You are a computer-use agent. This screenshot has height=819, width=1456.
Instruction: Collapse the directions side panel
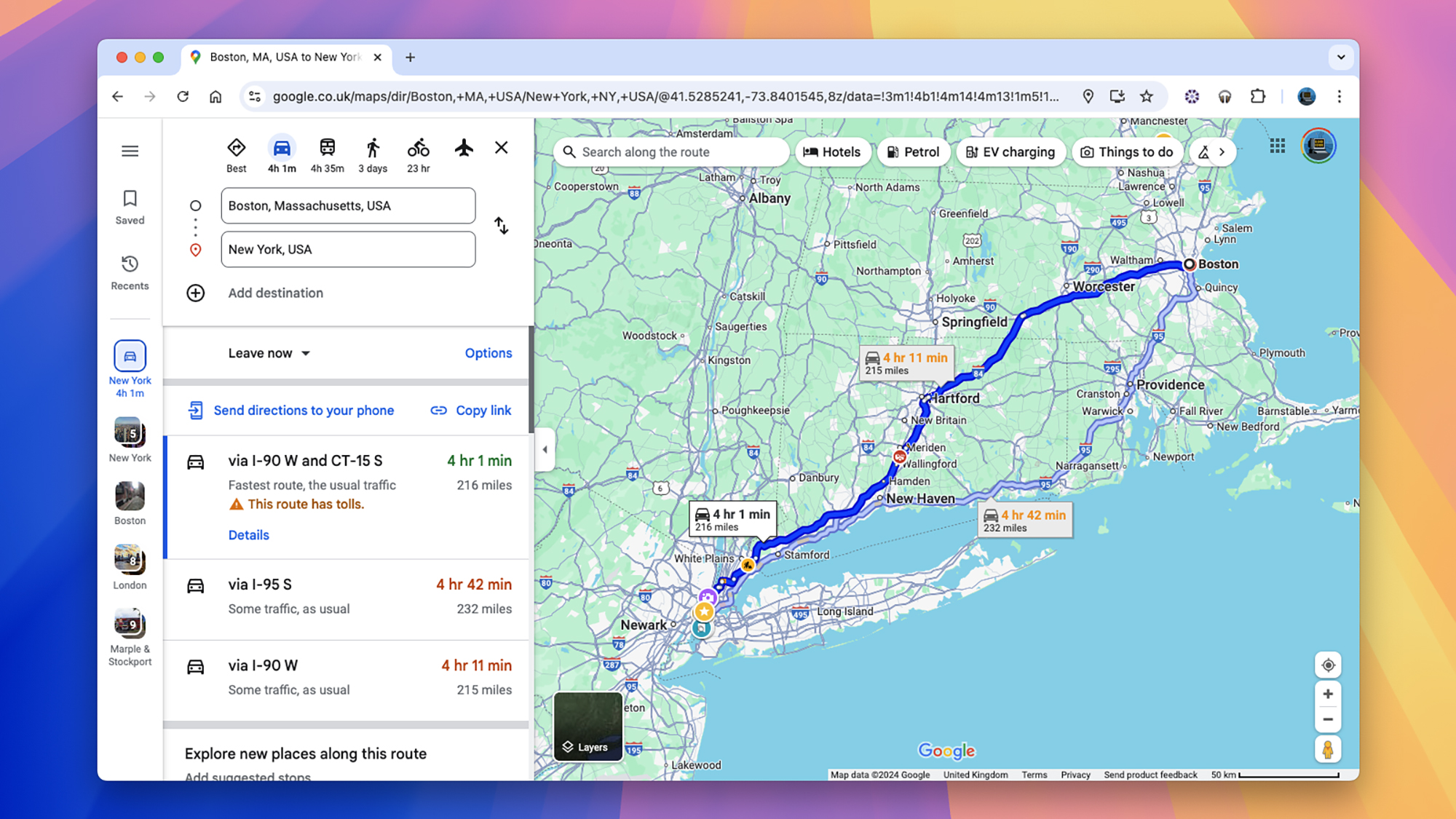545,449
